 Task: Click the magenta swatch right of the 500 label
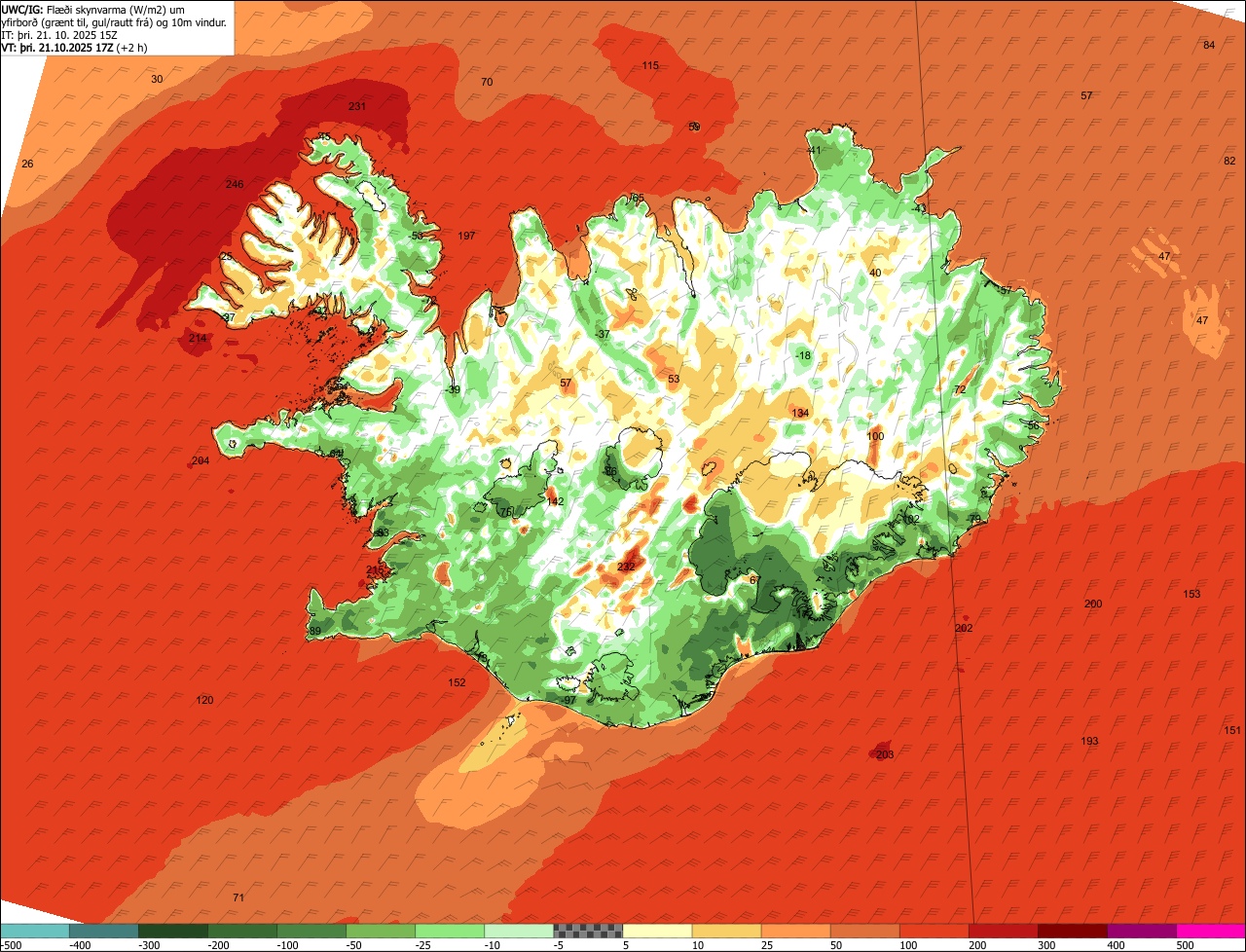(1211, 931)
